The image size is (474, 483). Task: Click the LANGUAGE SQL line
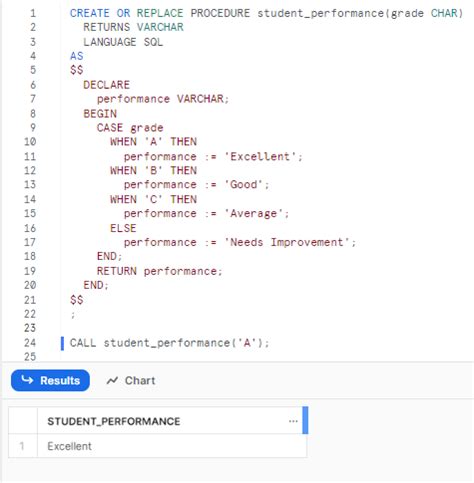(x=123, y=42)
